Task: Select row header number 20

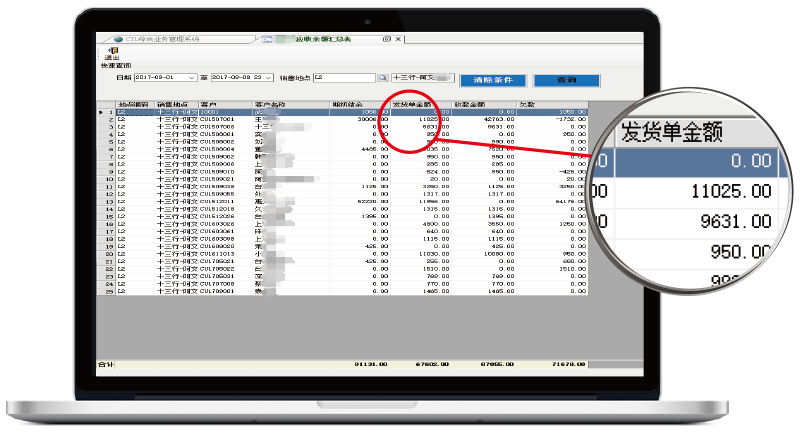Action: [106, 254]
